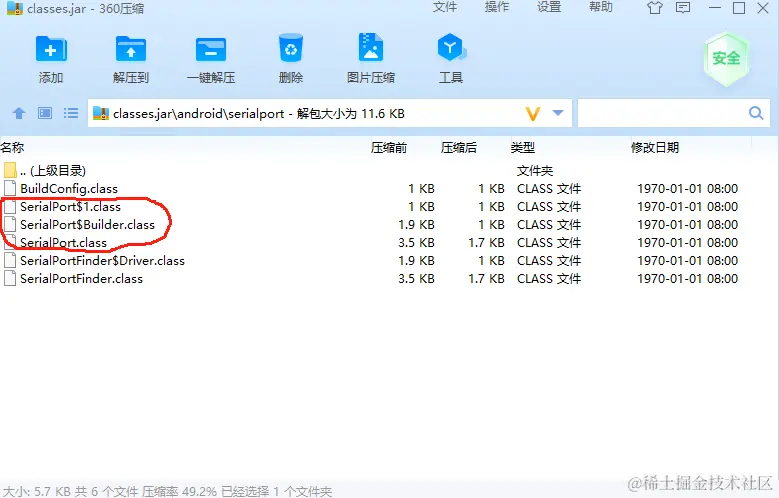Click the file icon of SerialPortFinder.class
The image size is (779, 498).
(10, 278)
